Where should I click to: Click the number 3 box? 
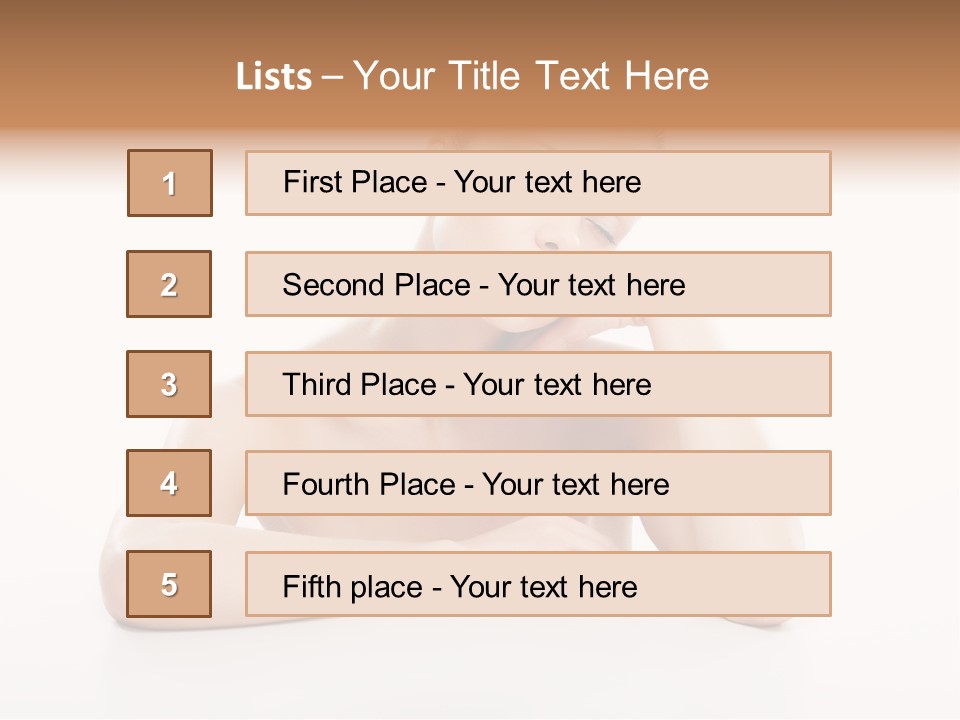pos(169,384)
